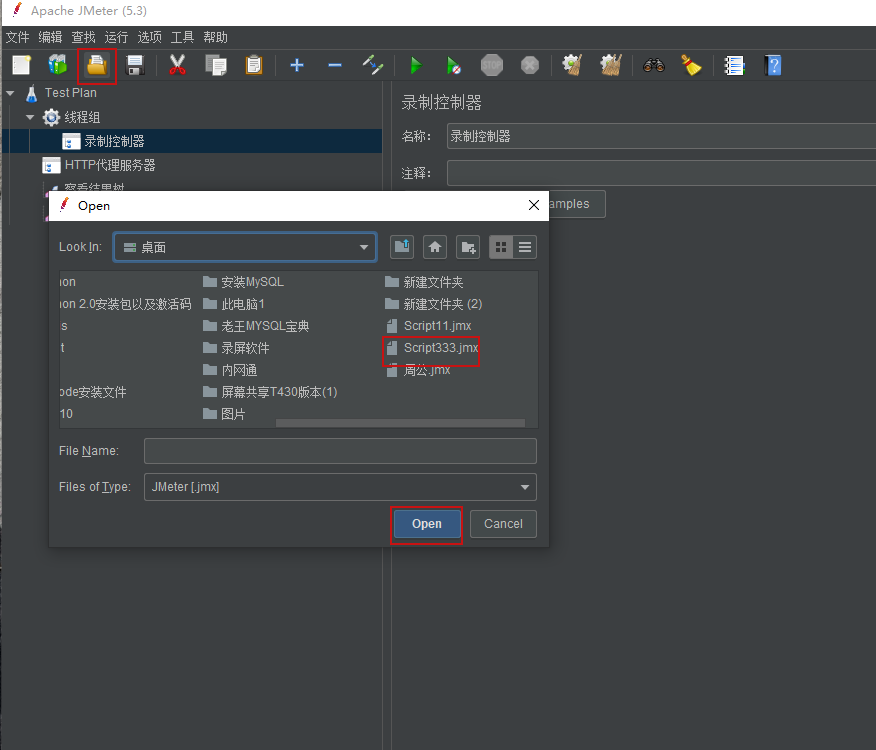The image size is (876, 750).
Task: Open the Function Helper list icon
Action: click(734, 65)
